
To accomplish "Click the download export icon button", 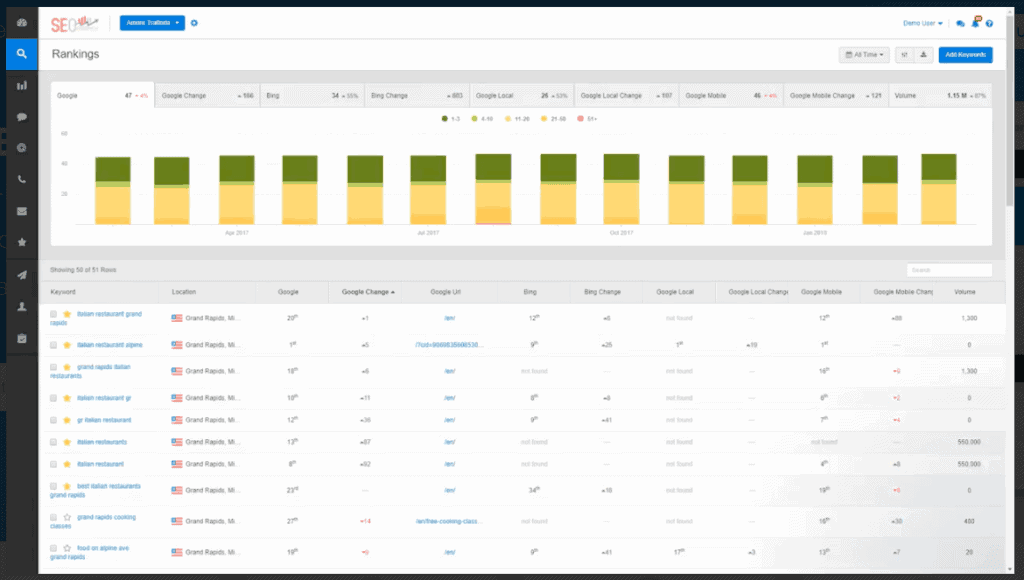I will (923, 55).
